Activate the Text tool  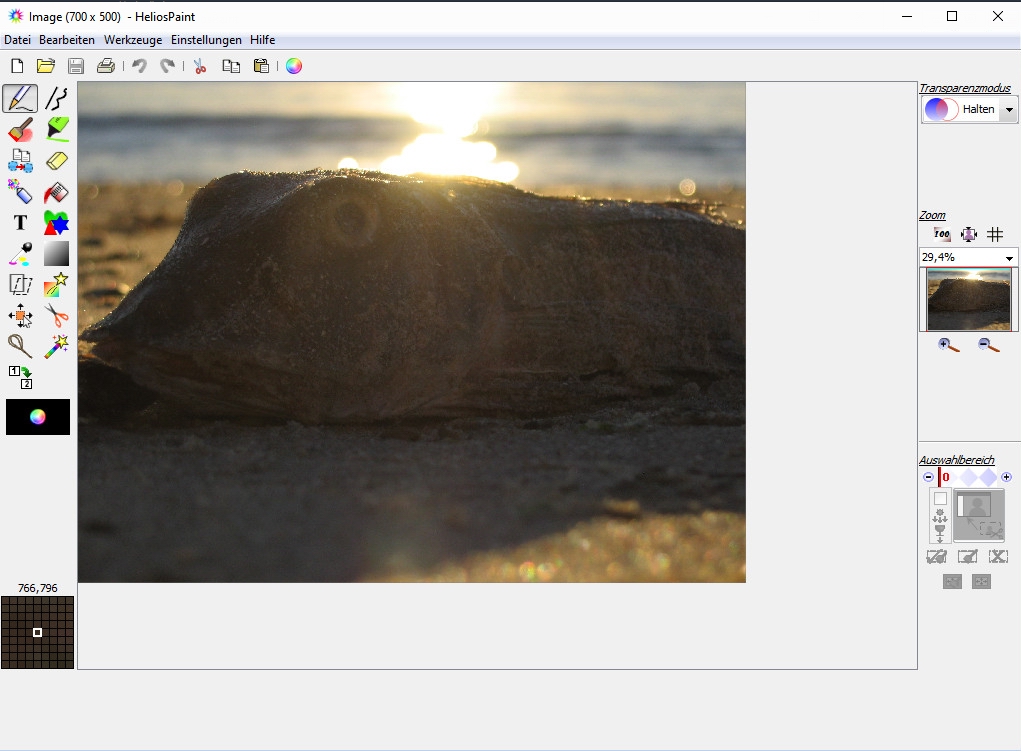[x=20, y=223]
